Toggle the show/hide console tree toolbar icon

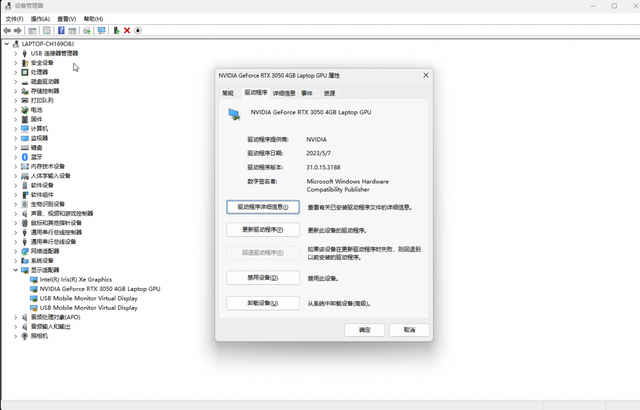[32, 31]
